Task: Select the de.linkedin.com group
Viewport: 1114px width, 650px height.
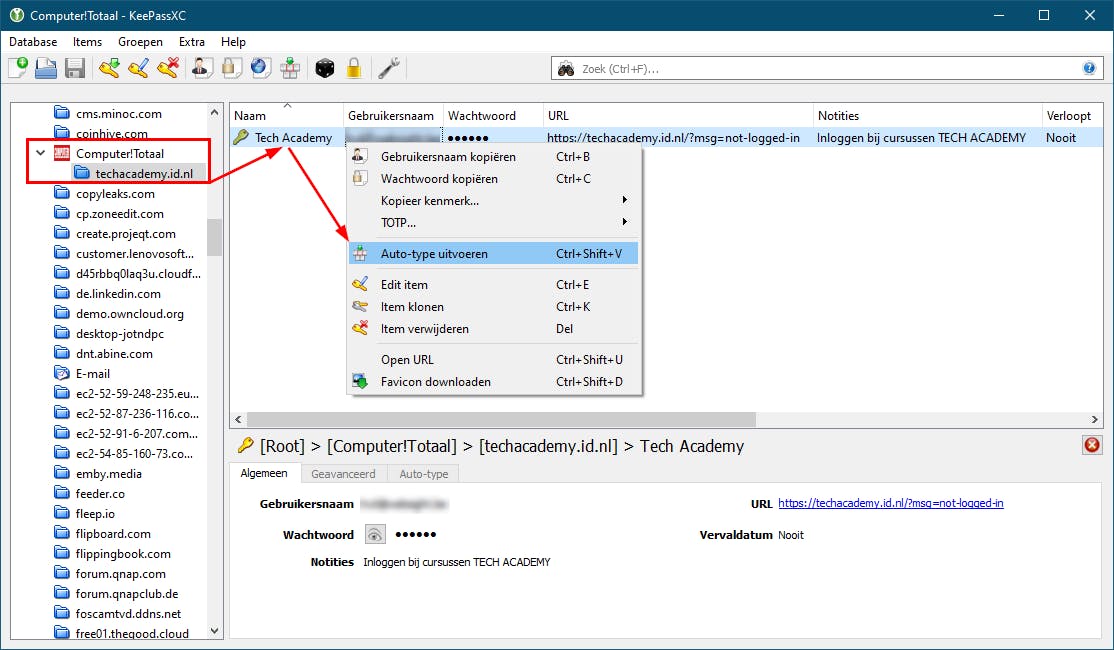Action: point(118,293)
